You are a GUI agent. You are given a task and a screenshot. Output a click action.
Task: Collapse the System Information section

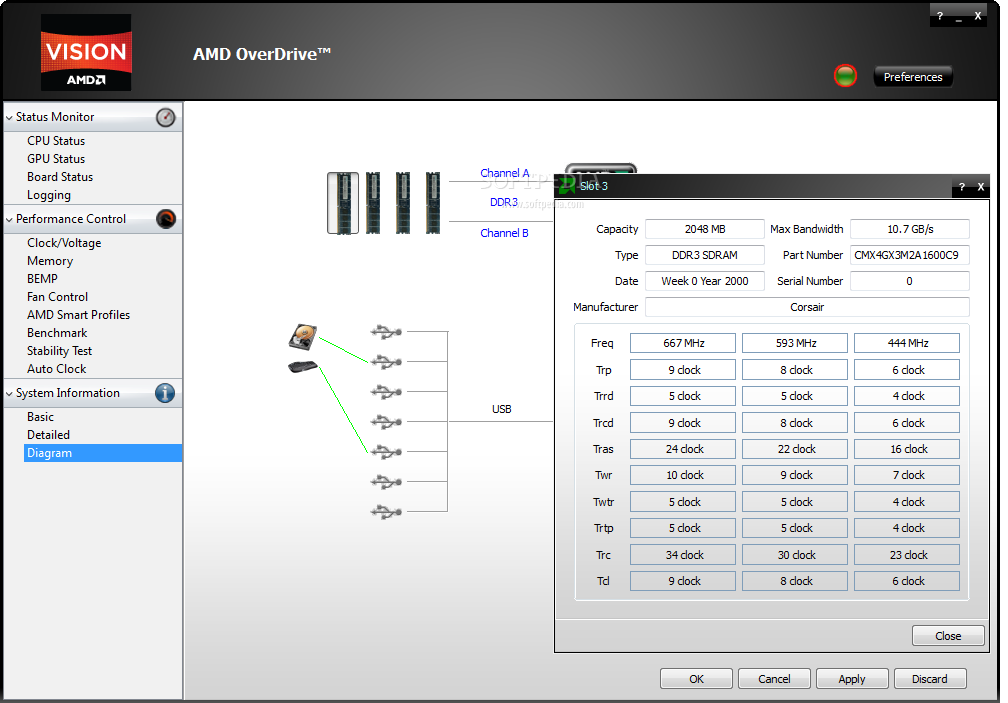(x=9, y=394)
